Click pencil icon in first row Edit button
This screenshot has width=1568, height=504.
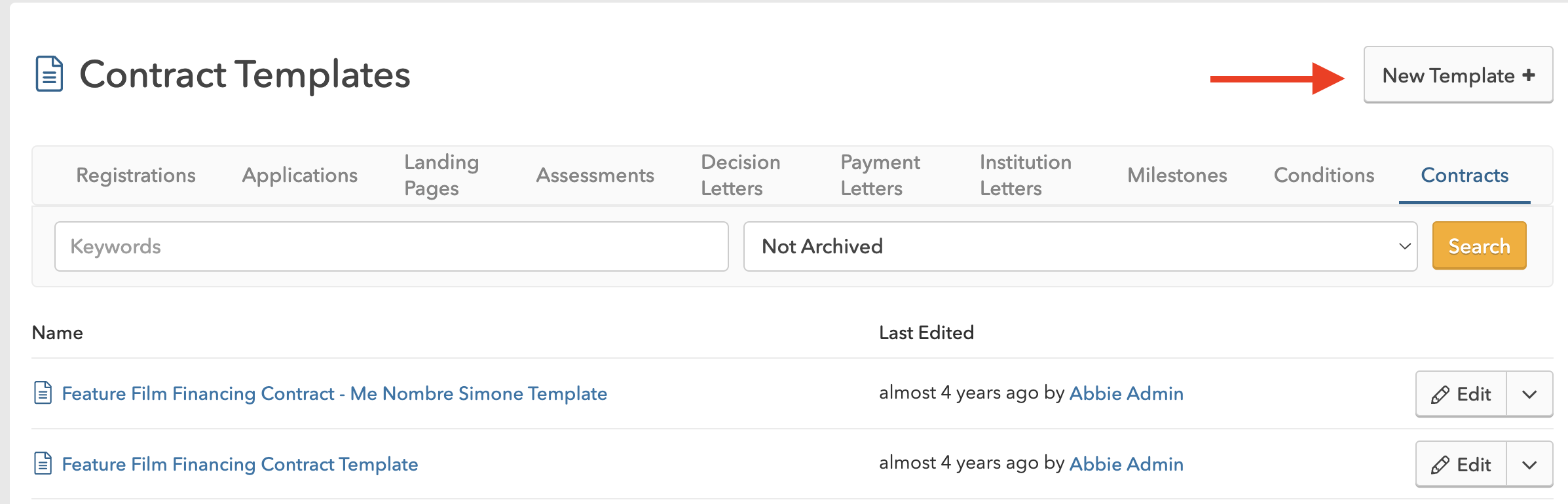[x=1440, y=395]
